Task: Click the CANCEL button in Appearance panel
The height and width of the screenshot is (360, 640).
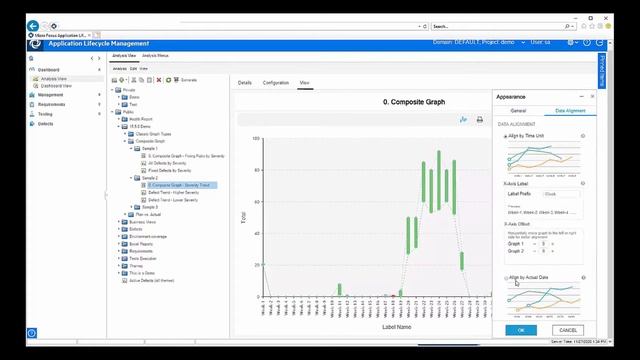Action: [x=568, y=330]
